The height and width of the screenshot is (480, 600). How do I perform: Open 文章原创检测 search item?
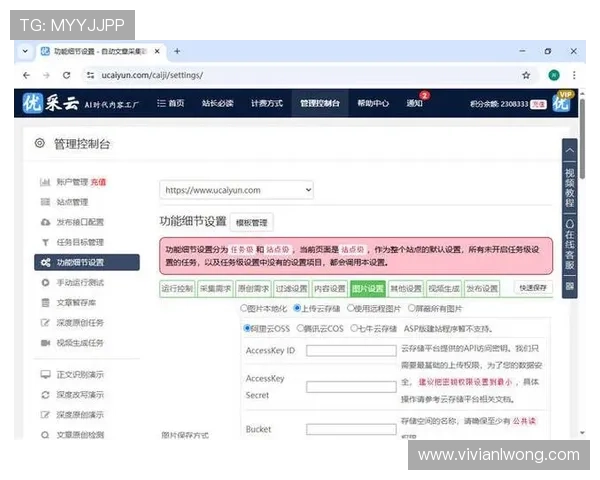72,435
